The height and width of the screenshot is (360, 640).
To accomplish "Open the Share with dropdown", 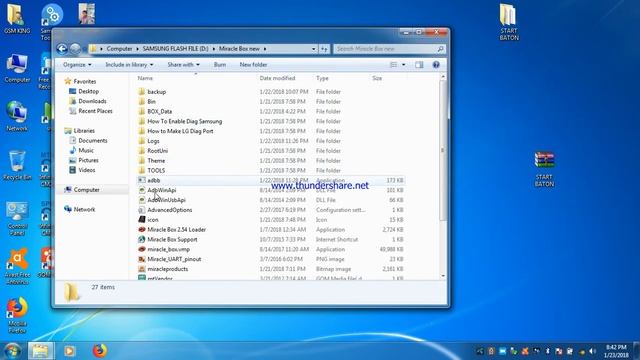I will coord(183,65).
